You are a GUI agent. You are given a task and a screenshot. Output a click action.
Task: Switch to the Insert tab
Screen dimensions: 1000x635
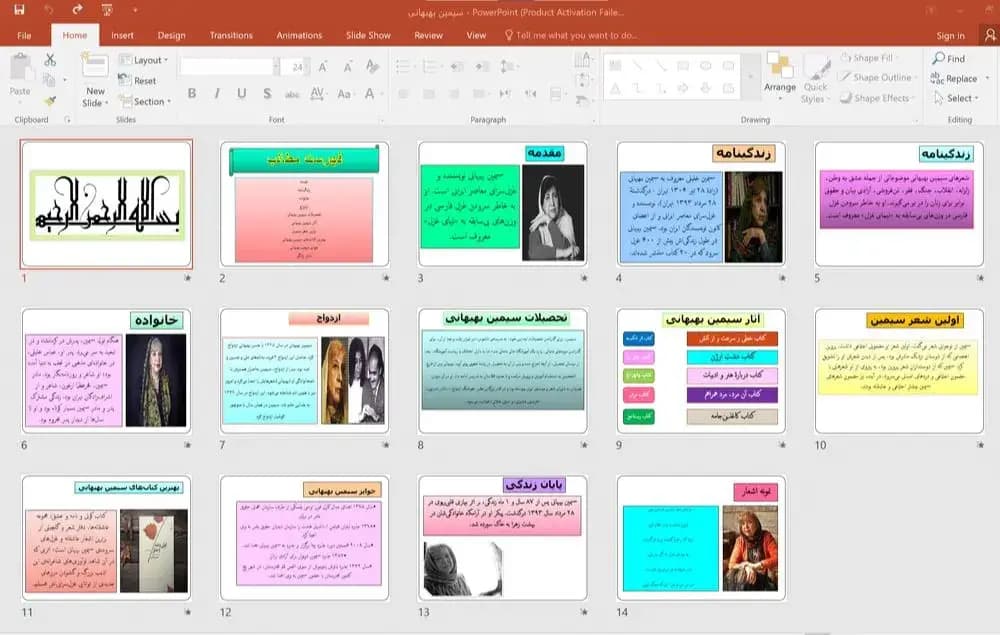click(122, 35)
